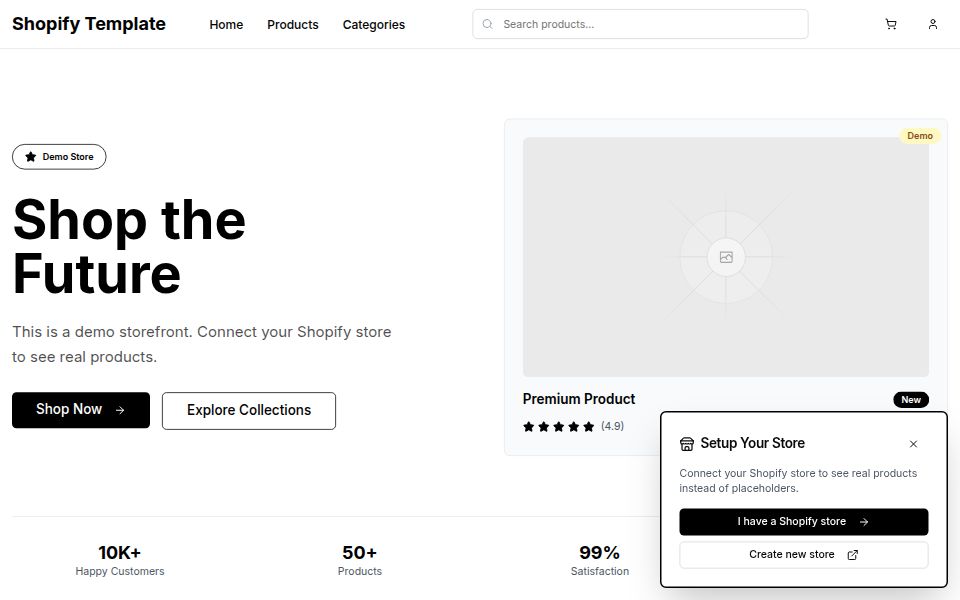Click the fifth rating star under Premium Product
This screenshot has height=600, width=960.
(x=587, y=426)
